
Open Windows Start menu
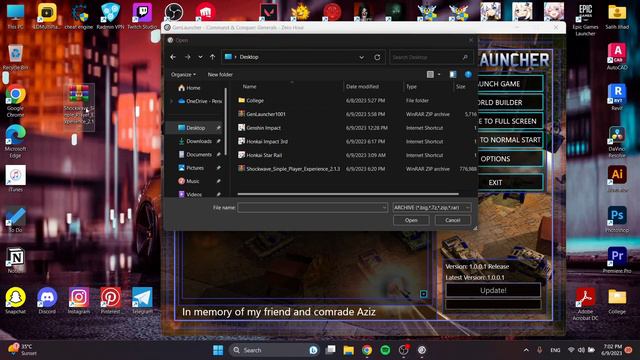click(218, 350)
